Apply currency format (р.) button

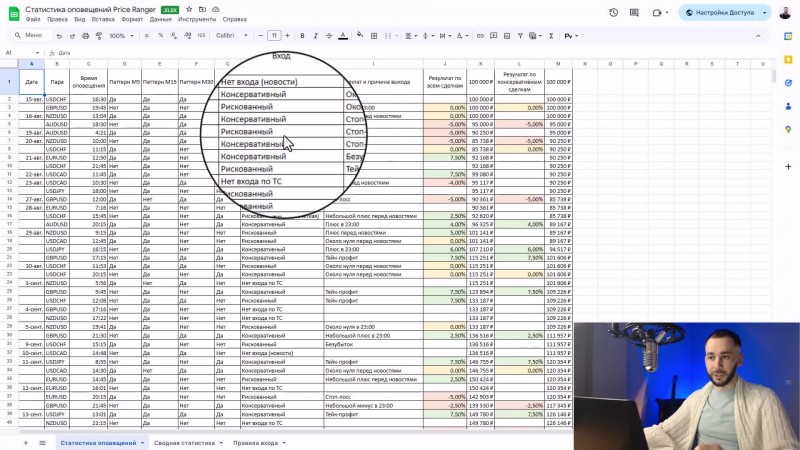click(147, 36)
